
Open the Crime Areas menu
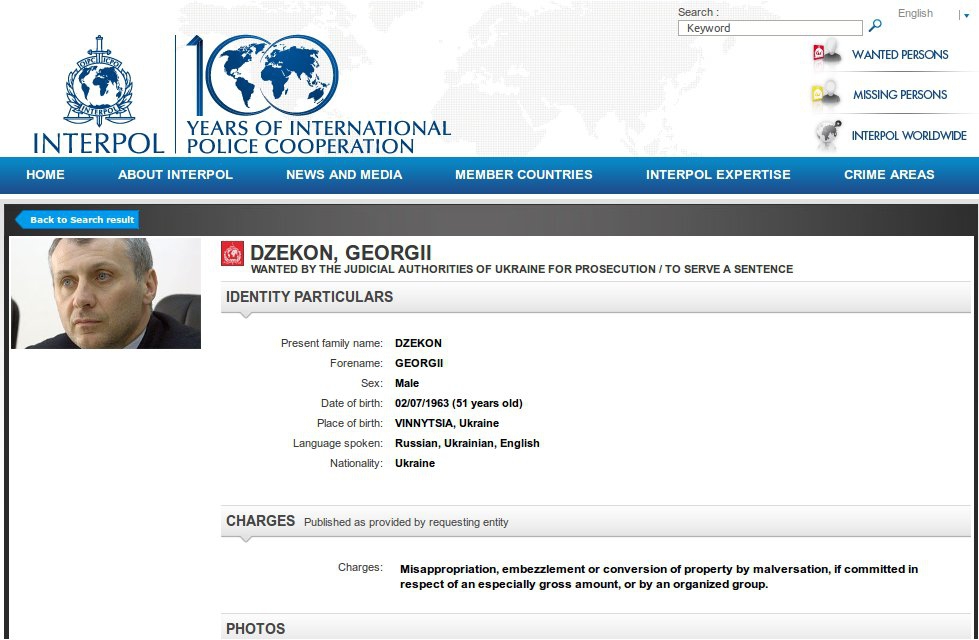click(889, 174)
